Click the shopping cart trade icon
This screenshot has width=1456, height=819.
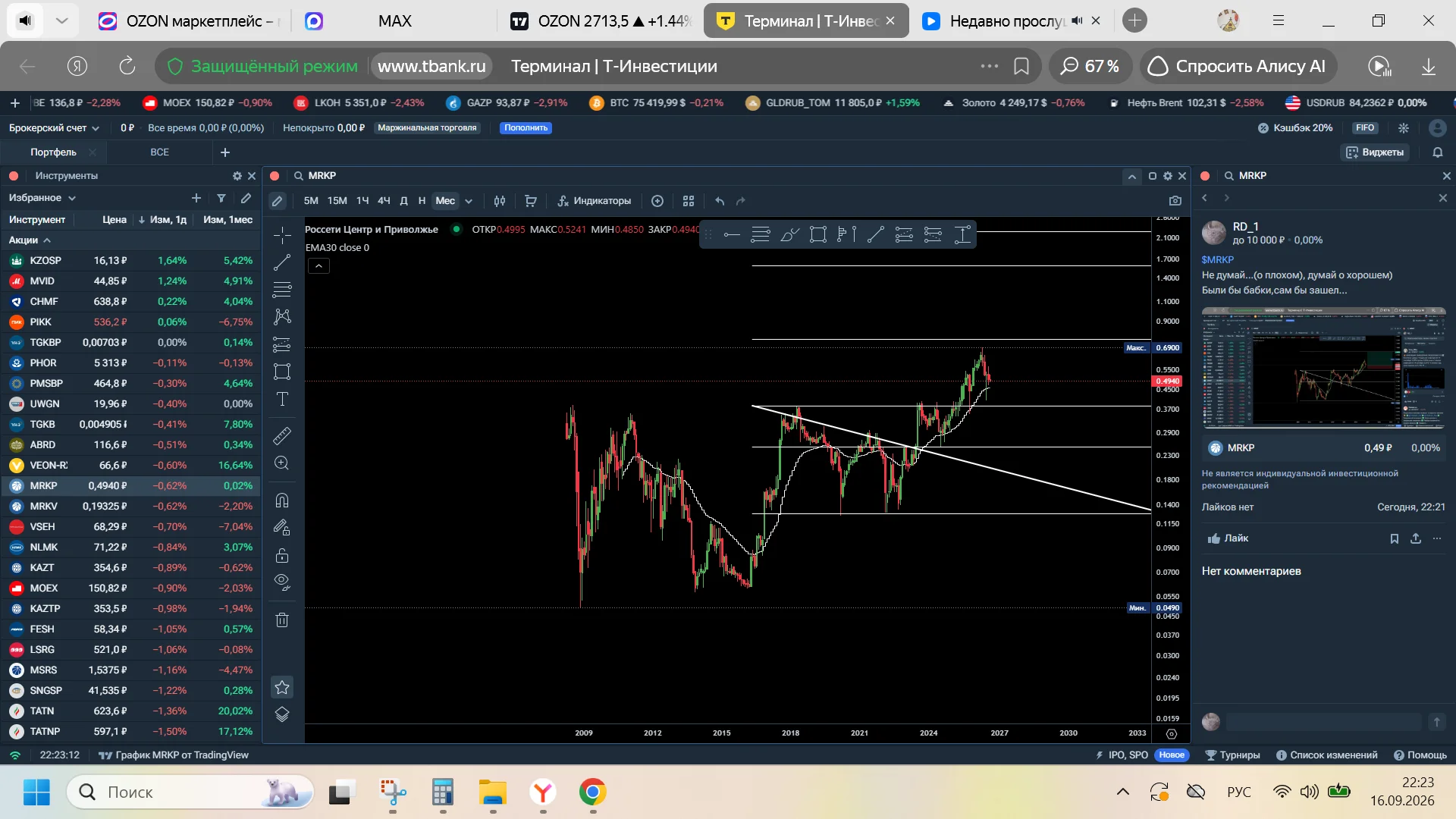(x=531, y=201)
